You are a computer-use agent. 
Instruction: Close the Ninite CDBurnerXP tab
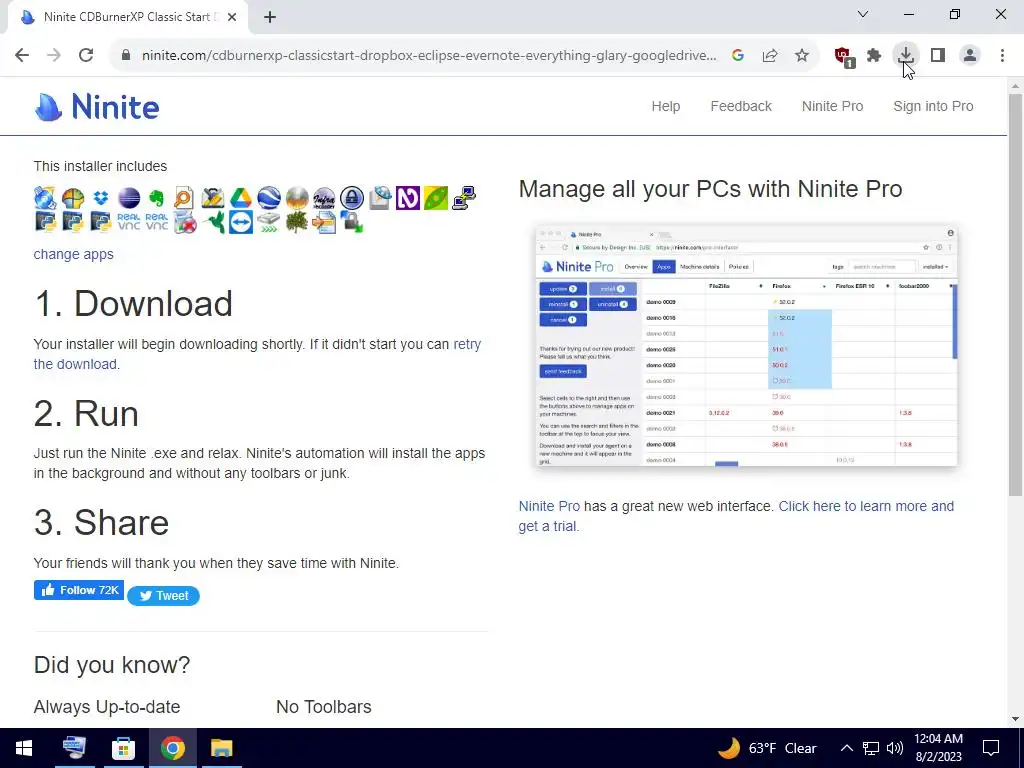[x=232, y=17]
